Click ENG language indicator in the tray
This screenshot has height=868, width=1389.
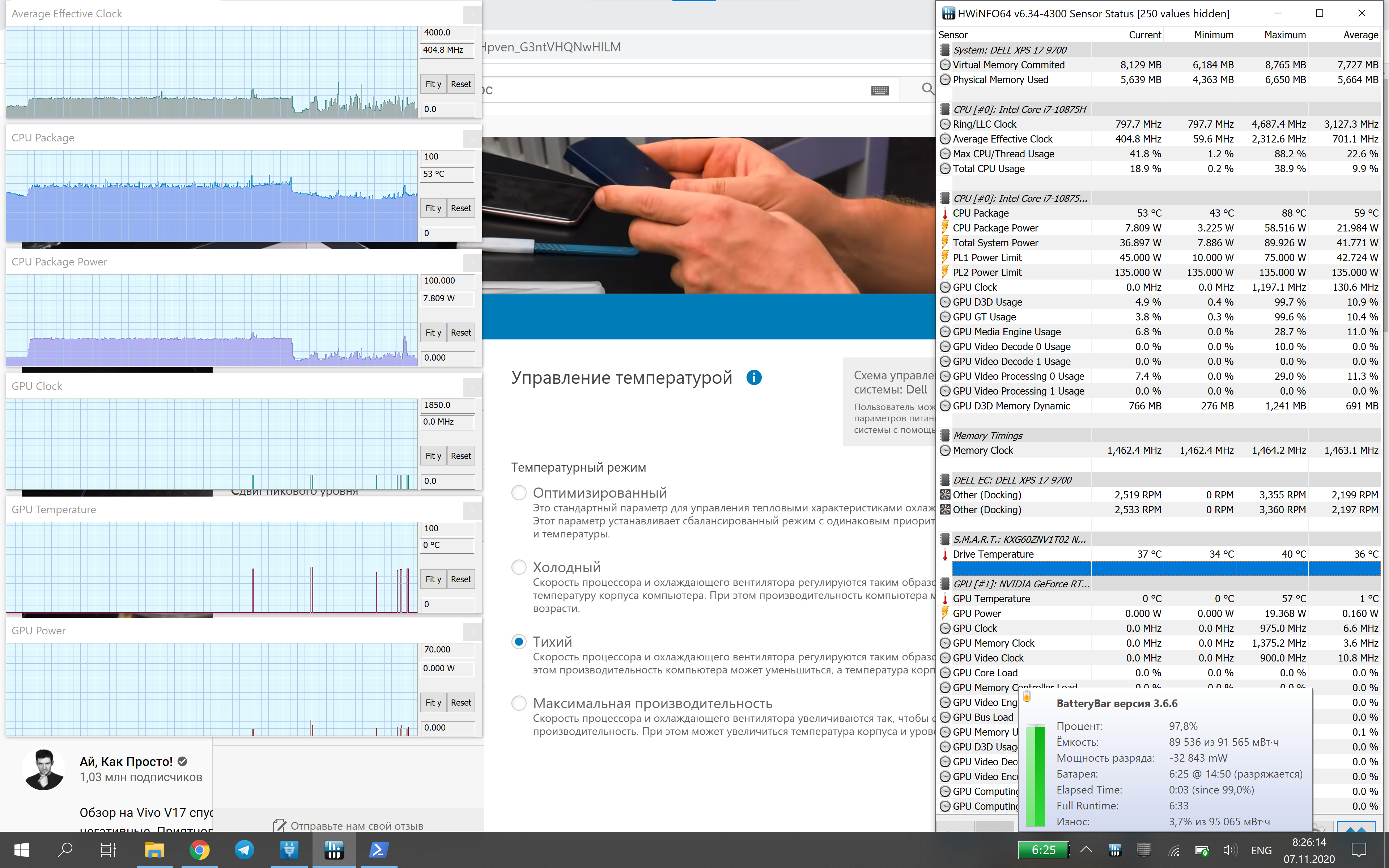point(1261,850)
